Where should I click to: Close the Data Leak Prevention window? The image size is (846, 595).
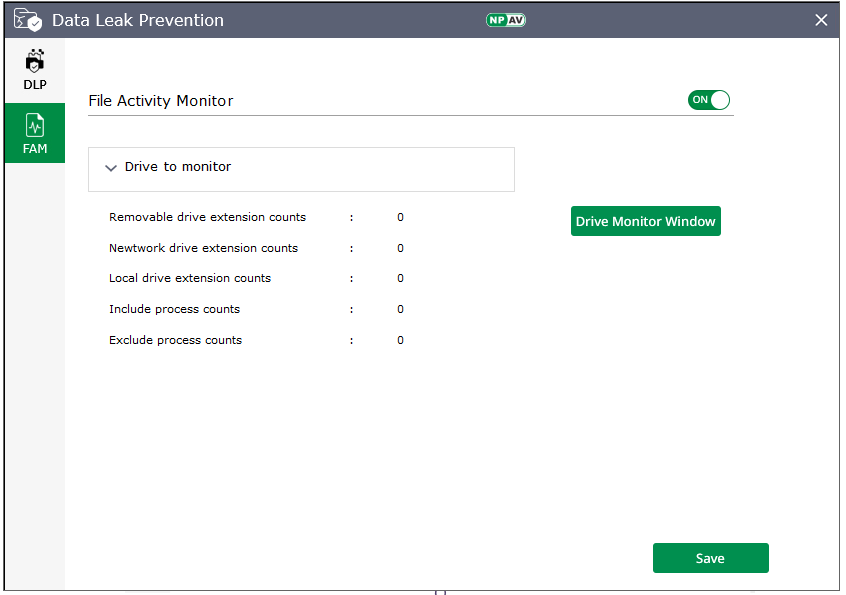821,20
